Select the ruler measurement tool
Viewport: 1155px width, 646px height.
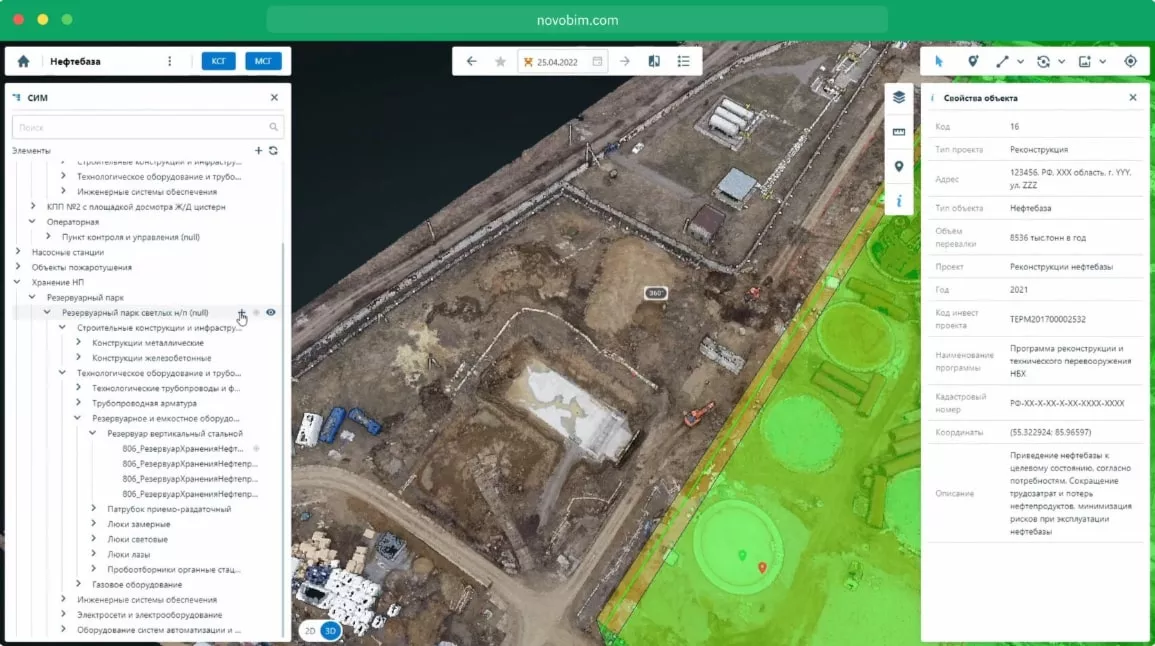pos(898,132)
